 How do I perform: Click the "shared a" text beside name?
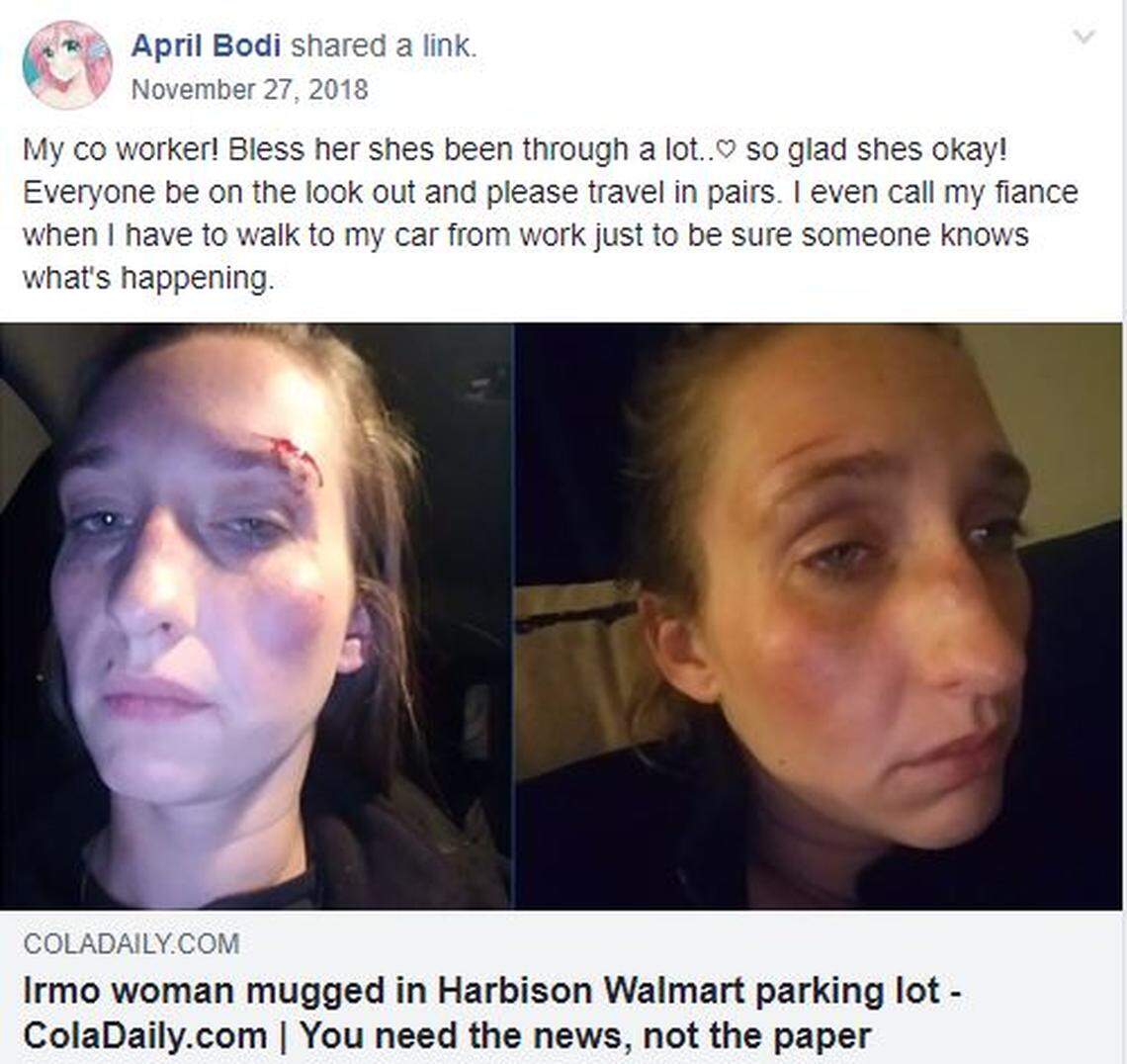click(352, 46)
